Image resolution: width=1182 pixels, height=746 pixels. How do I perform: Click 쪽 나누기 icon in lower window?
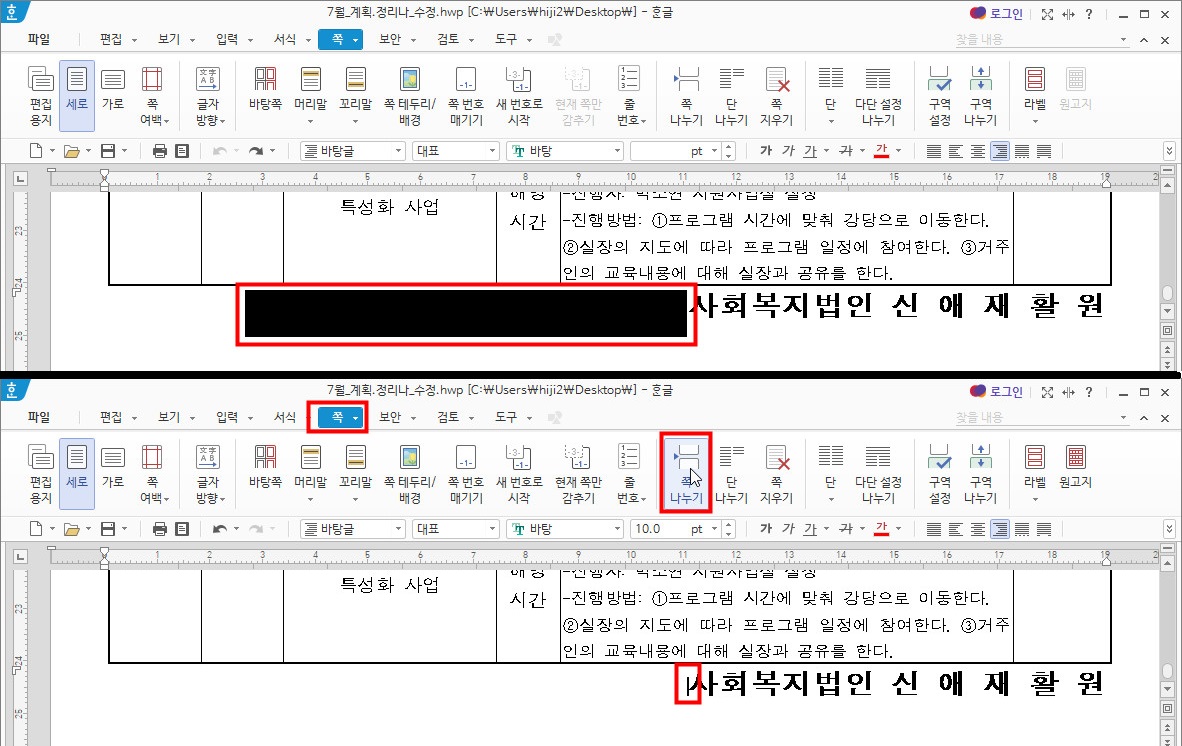686,474
